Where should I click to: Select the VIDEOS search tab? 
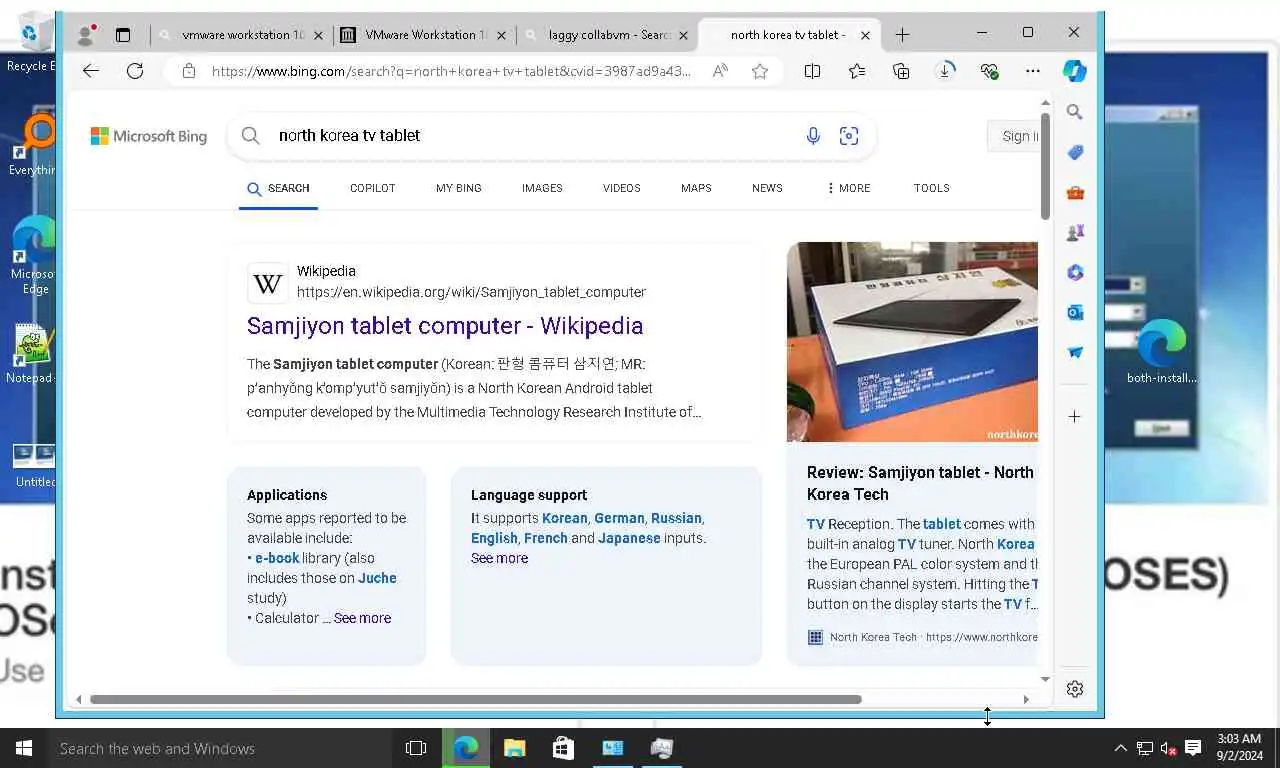point(622,188)
